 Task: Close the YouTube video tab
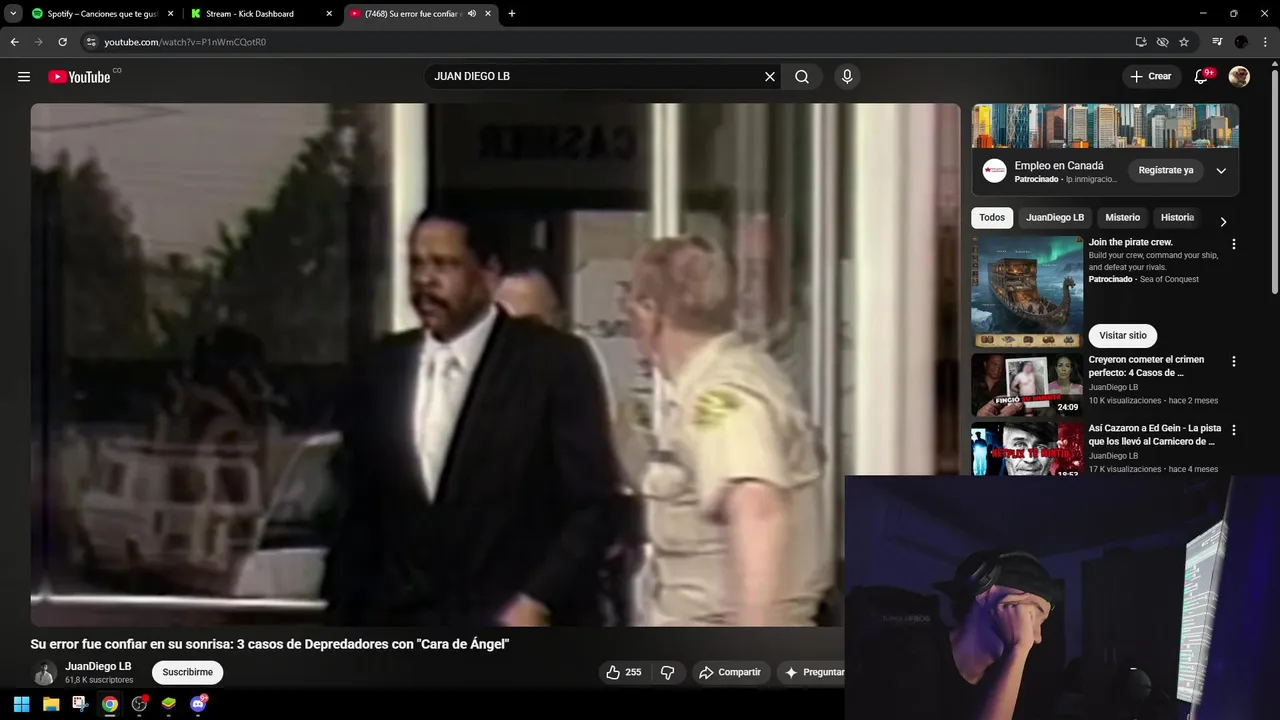point(487,14)
